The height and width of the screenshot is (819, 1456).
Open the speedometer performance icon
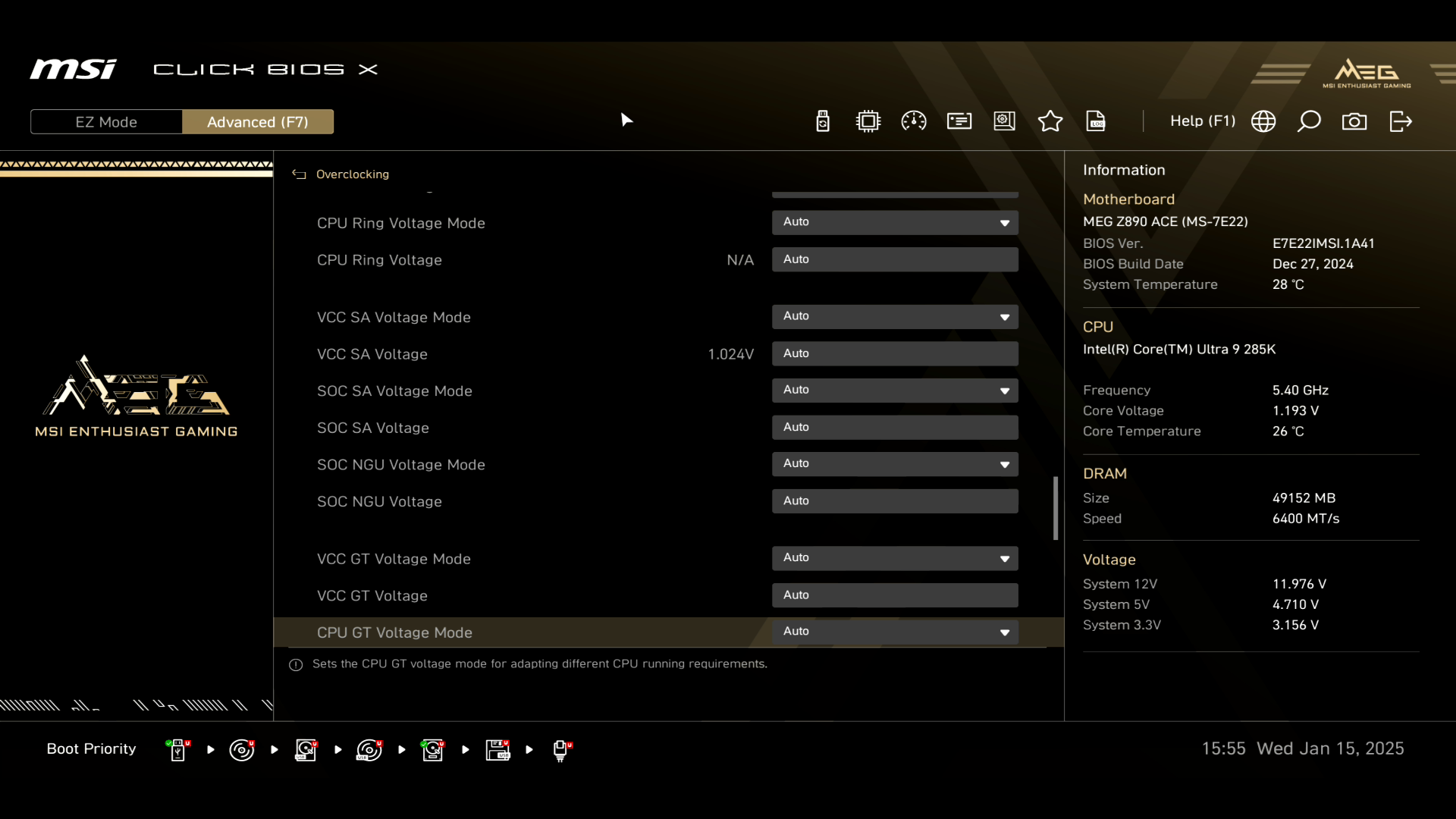(x=914, y=121)
